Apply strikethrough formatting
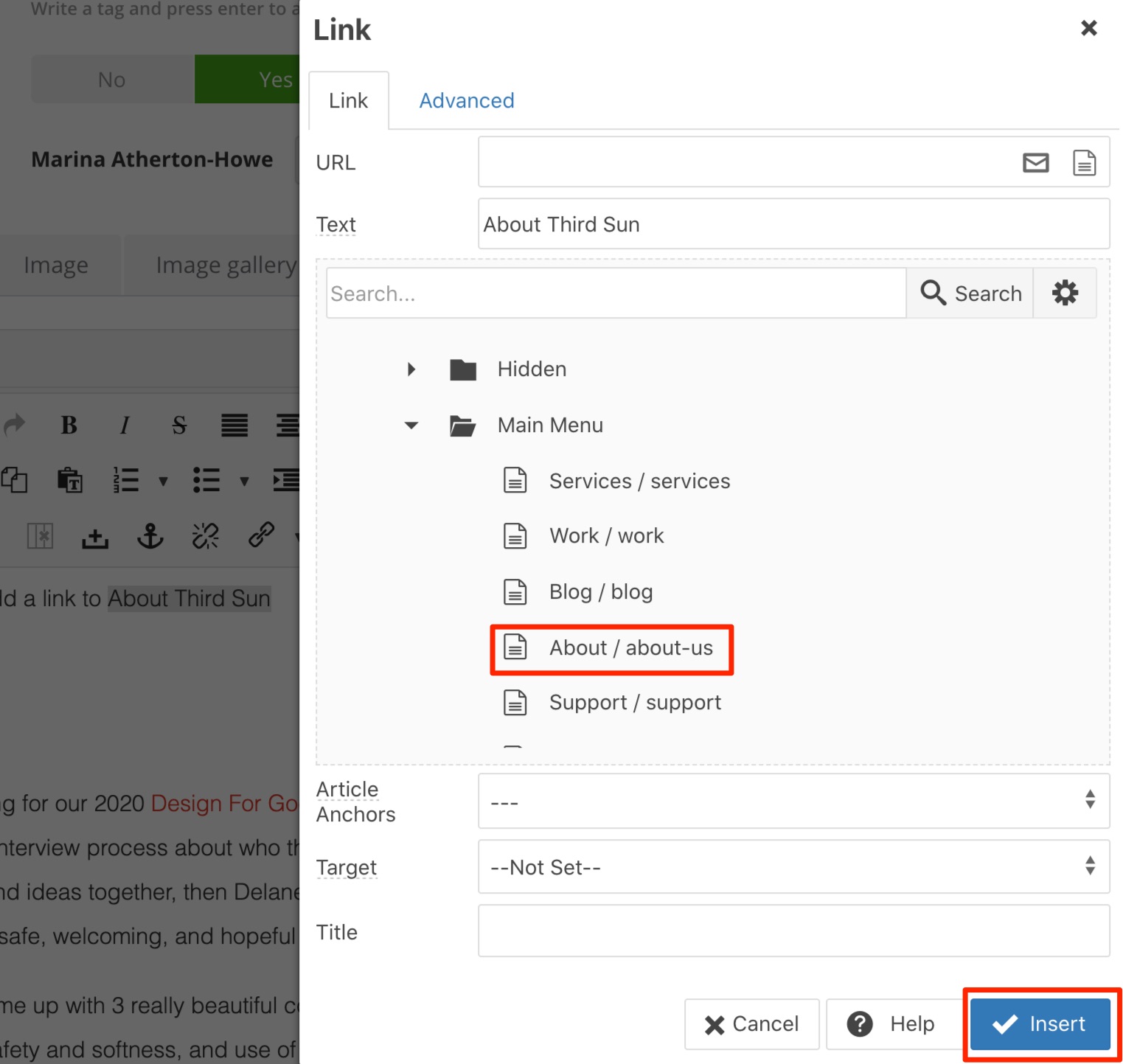1123x1064 pixels. (179, 425)
